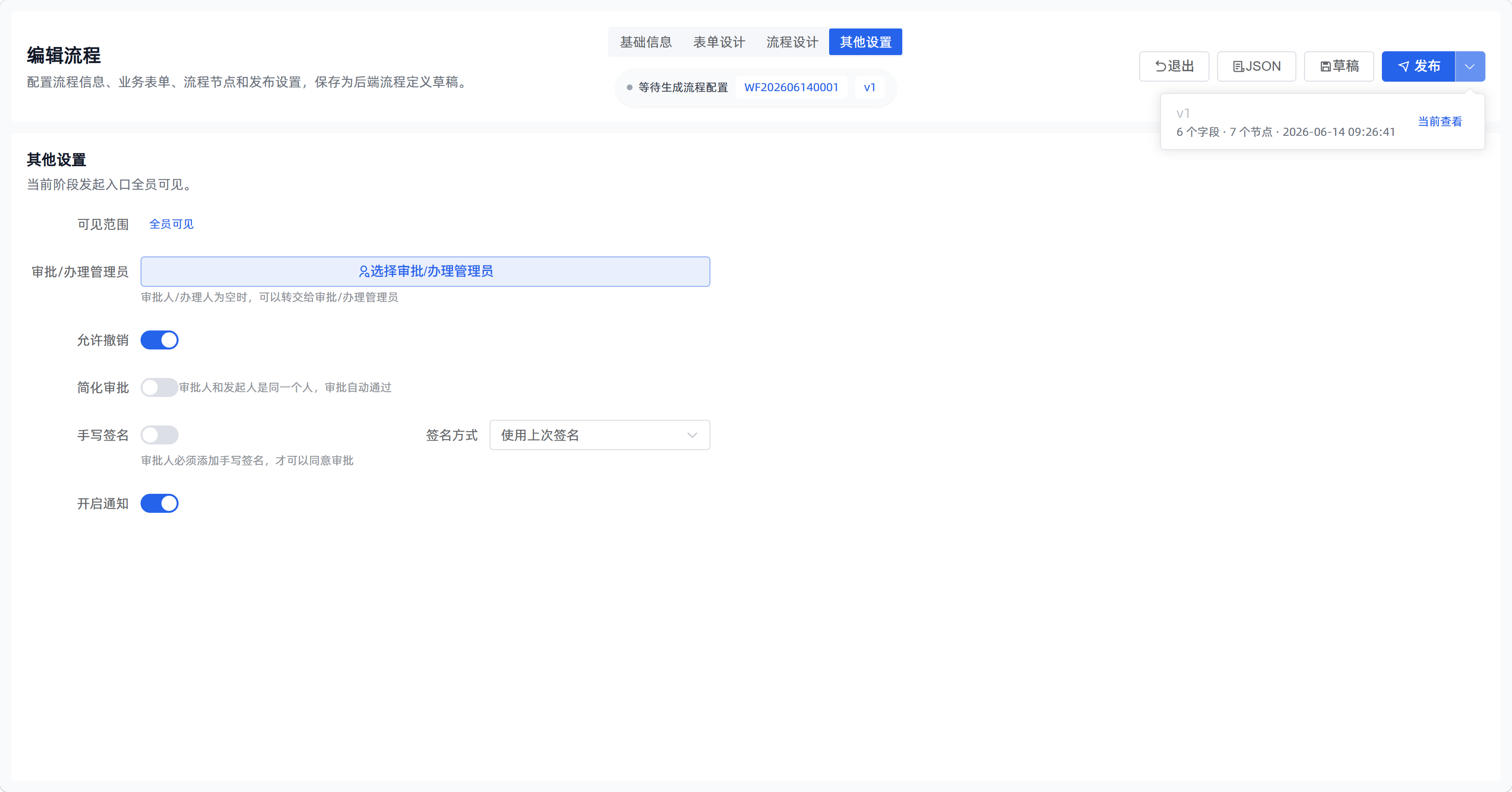Expand the publish version dropdown arrow
This screenshot has height=792, width=1512.
pos(1470,66)
